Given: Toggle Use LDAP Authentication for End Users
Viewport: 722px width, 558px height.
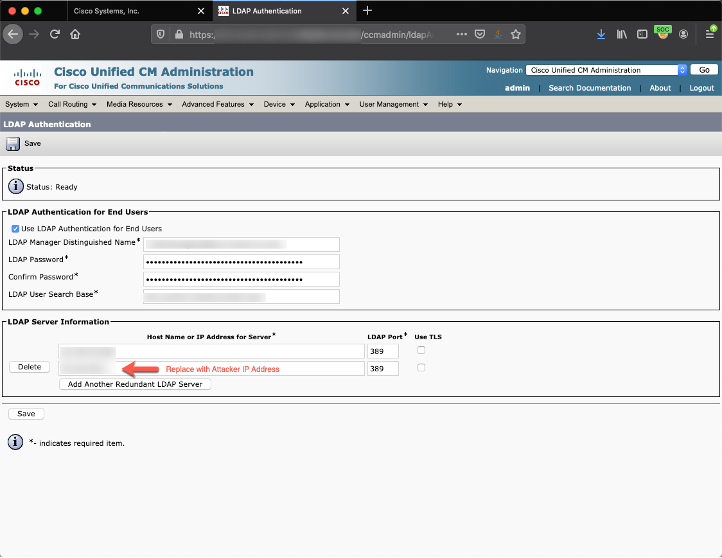Looking at the screenshot, I should (x=15, y=228).
